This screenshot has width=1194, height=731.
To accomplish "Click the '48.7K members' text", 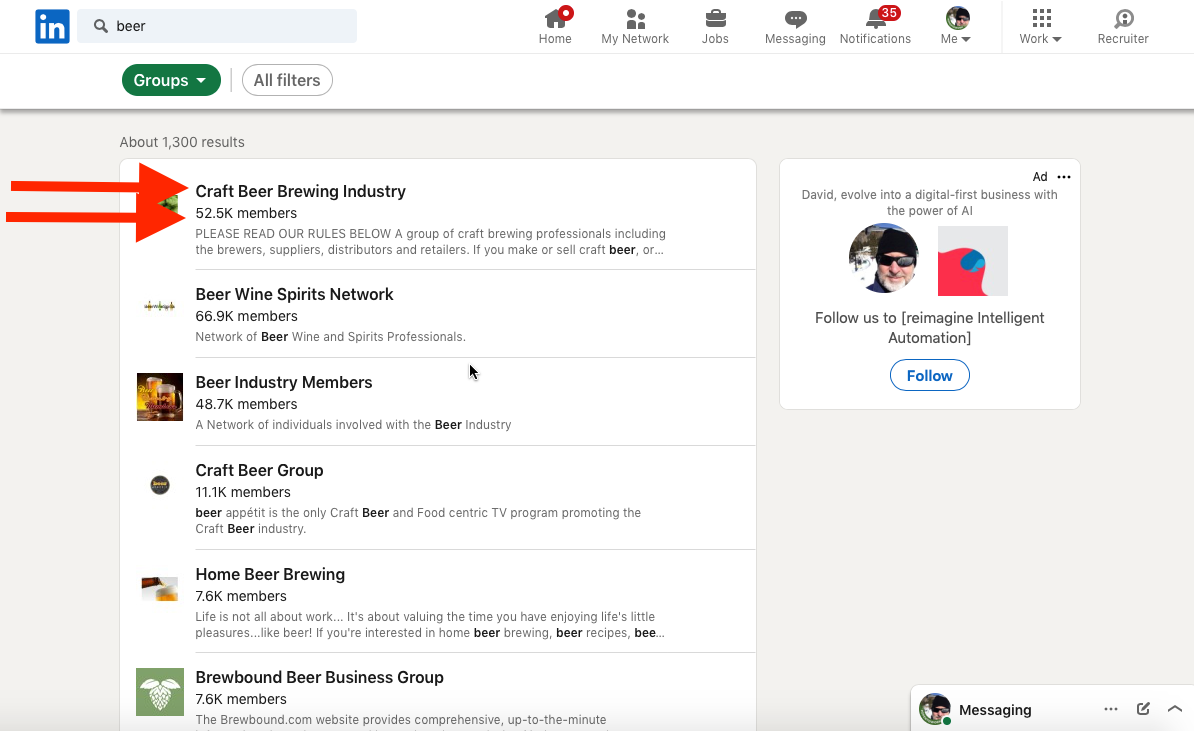I will click(x=246, y=404).
